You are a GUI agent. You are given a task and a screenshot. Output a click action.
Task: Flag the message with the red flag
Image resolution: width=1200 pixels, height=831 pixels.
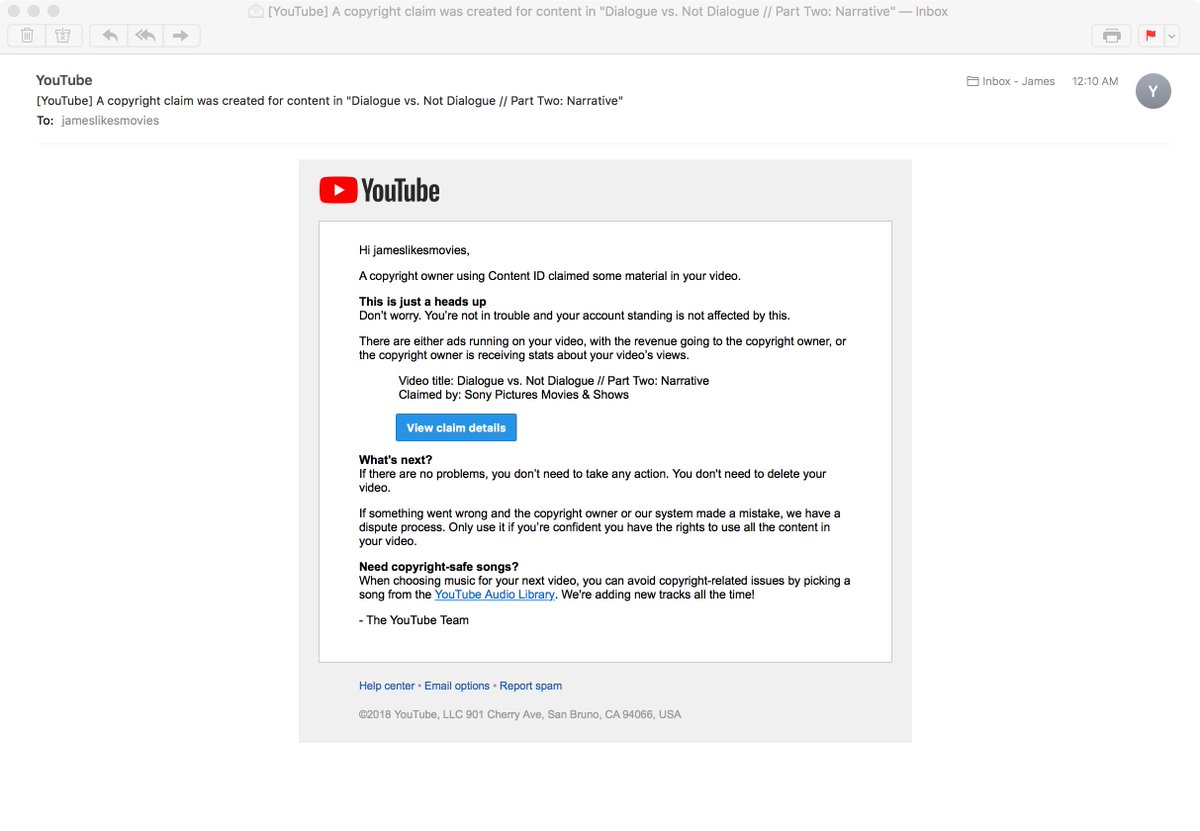pyautogui.click(x=1150, y=35)
